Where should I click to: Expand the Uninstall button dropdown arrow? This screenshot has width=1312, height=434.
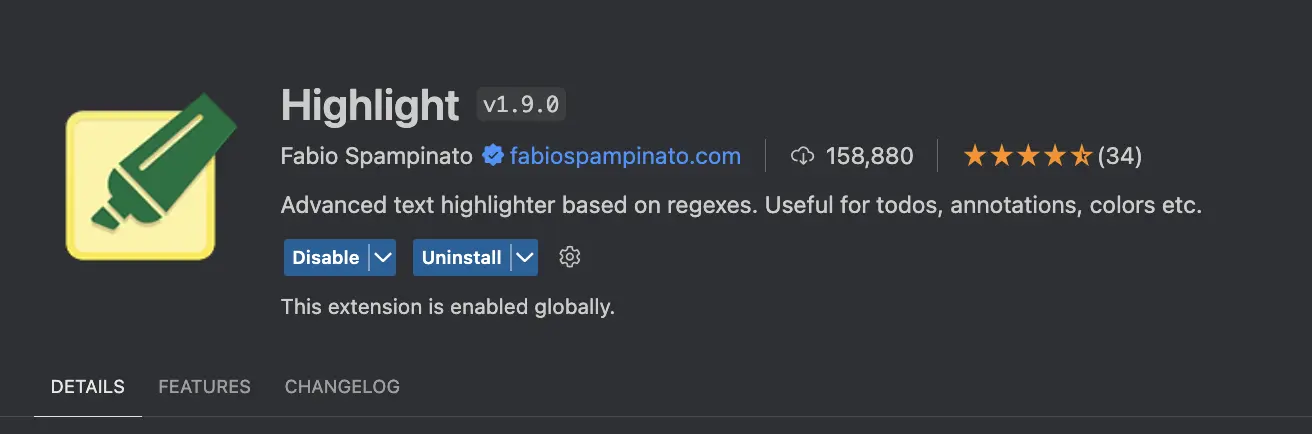click(524, 257)
